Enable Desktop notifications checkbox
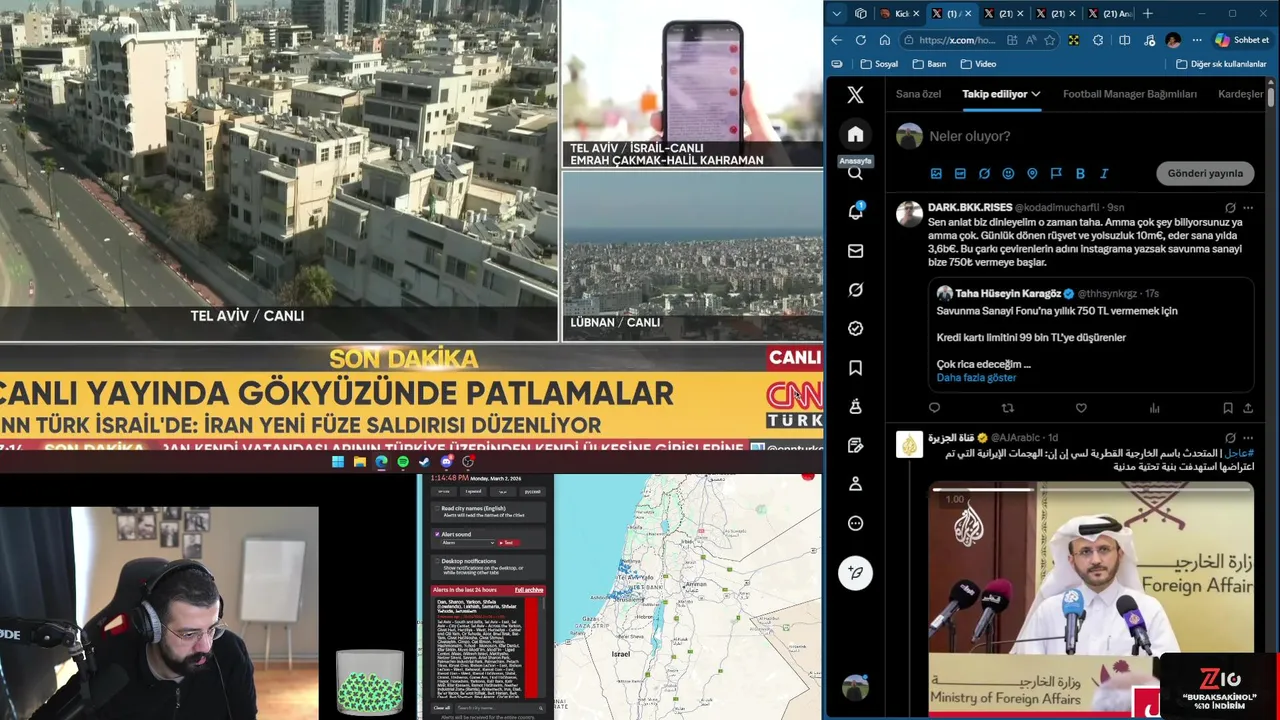The image size is (1280, 720). click(437, 561)
